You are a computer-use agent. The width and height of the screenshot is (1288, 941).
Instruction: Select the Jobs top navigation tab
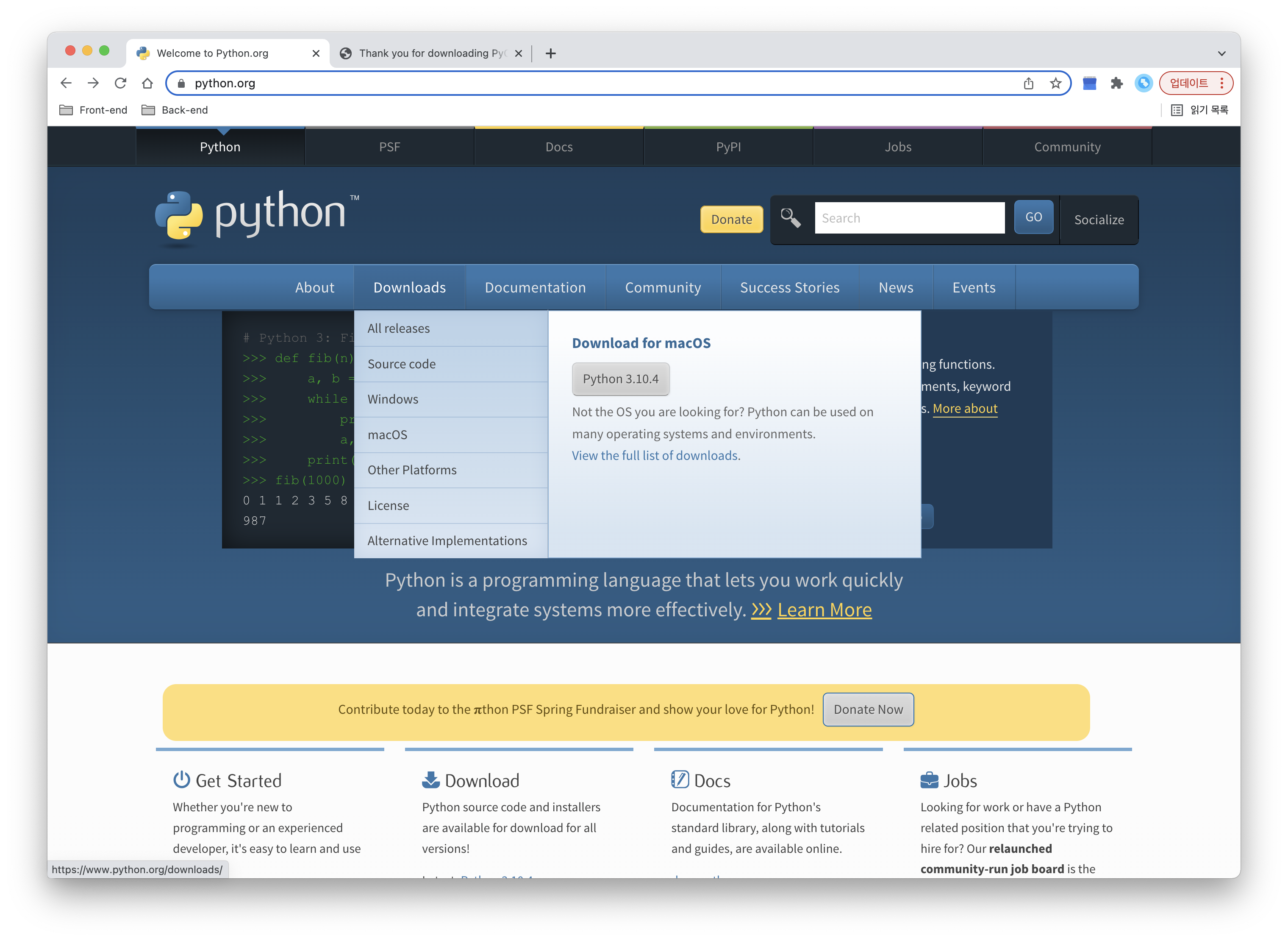(898, 147)
